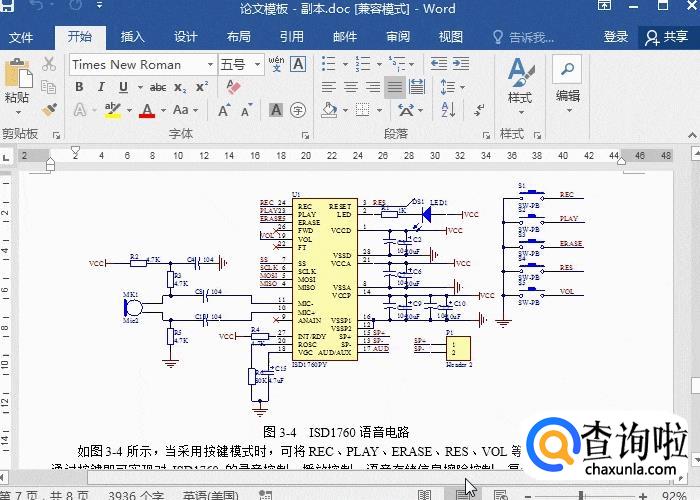Apply strikethrough formatting (abc)

(158, 88)
